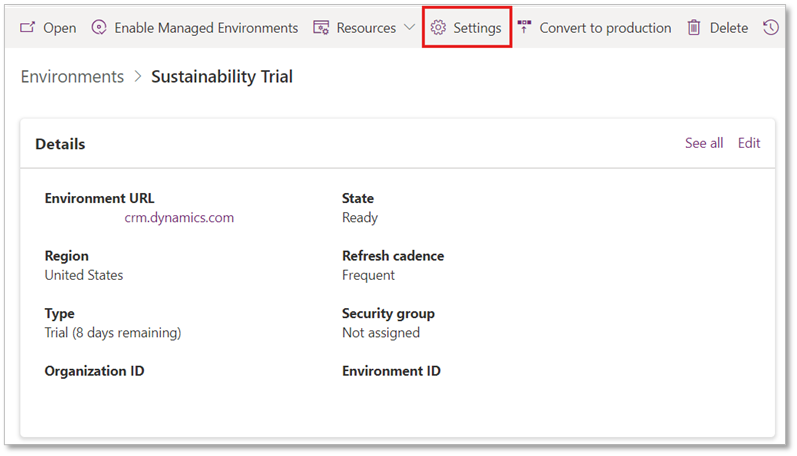The width and height of the screenshot is (797, 456).
Task: Click the Environment ID label
Action: click(391, 371)
